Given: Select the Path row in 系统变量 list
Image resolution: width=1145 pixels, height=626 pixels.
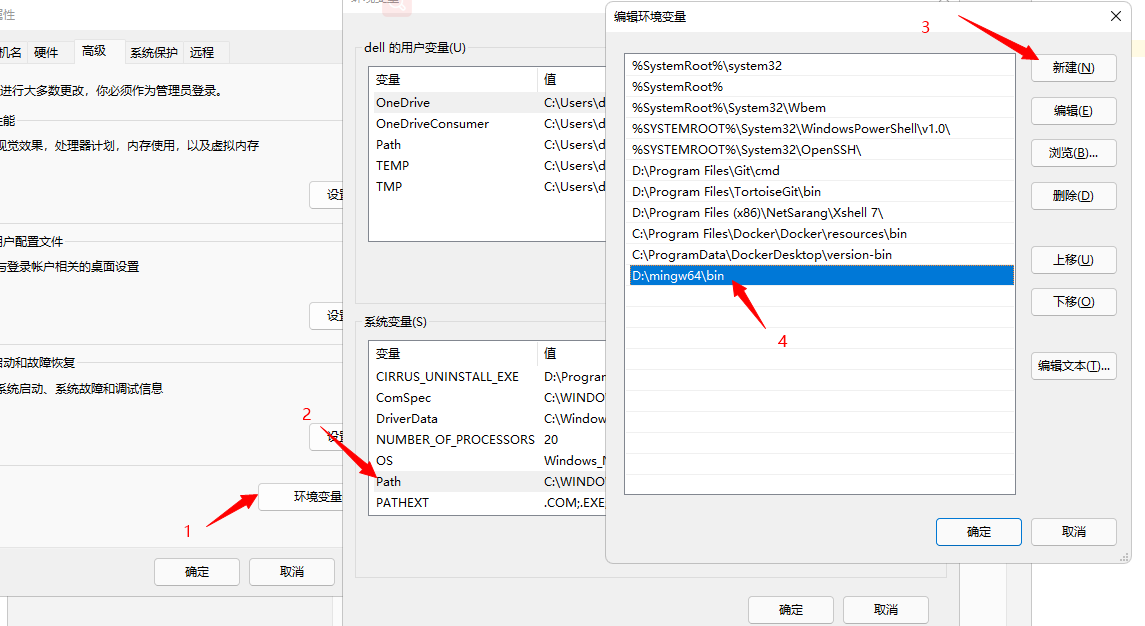Looking at the screenshot, I should 389,481.
